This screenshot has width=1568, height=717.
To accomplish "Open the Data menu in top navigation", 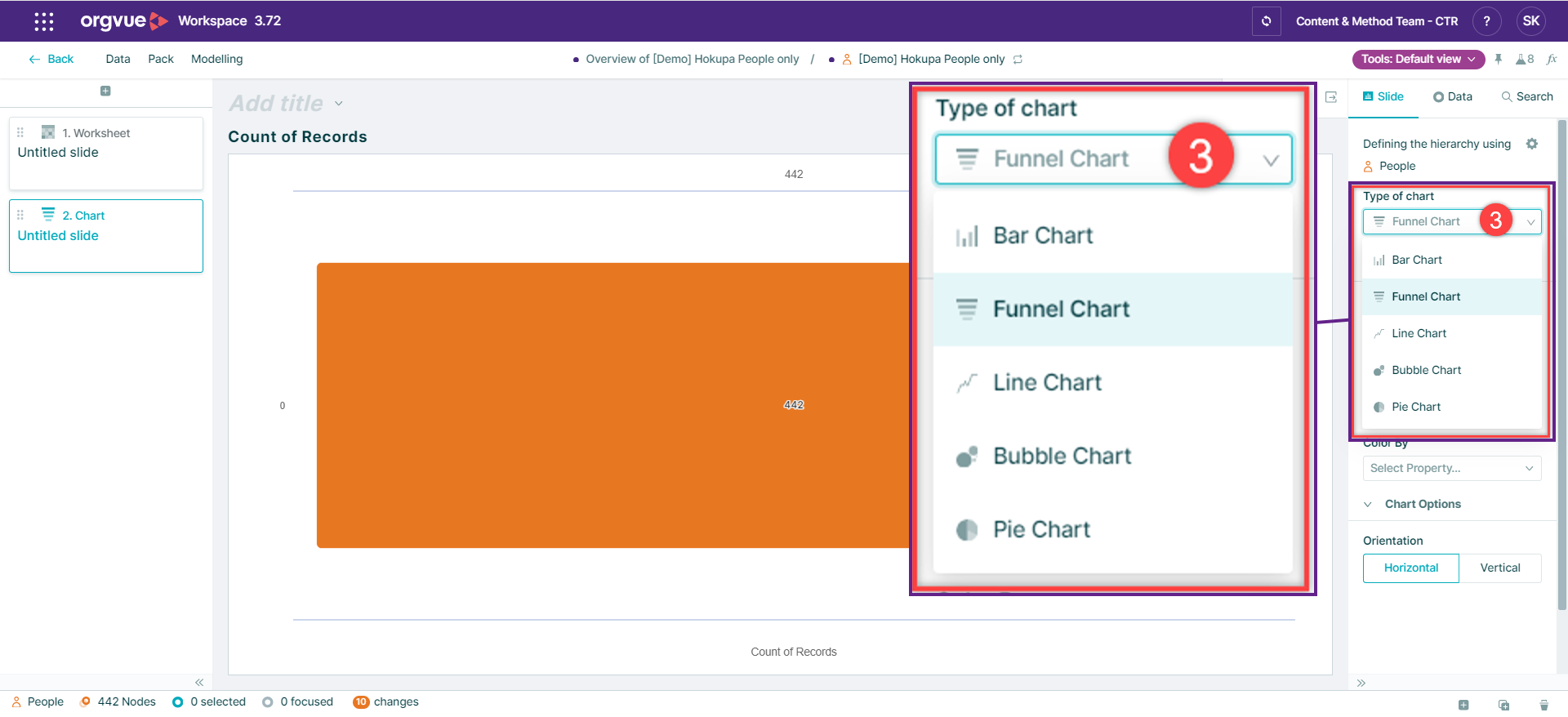I will (x=118, y=59).
